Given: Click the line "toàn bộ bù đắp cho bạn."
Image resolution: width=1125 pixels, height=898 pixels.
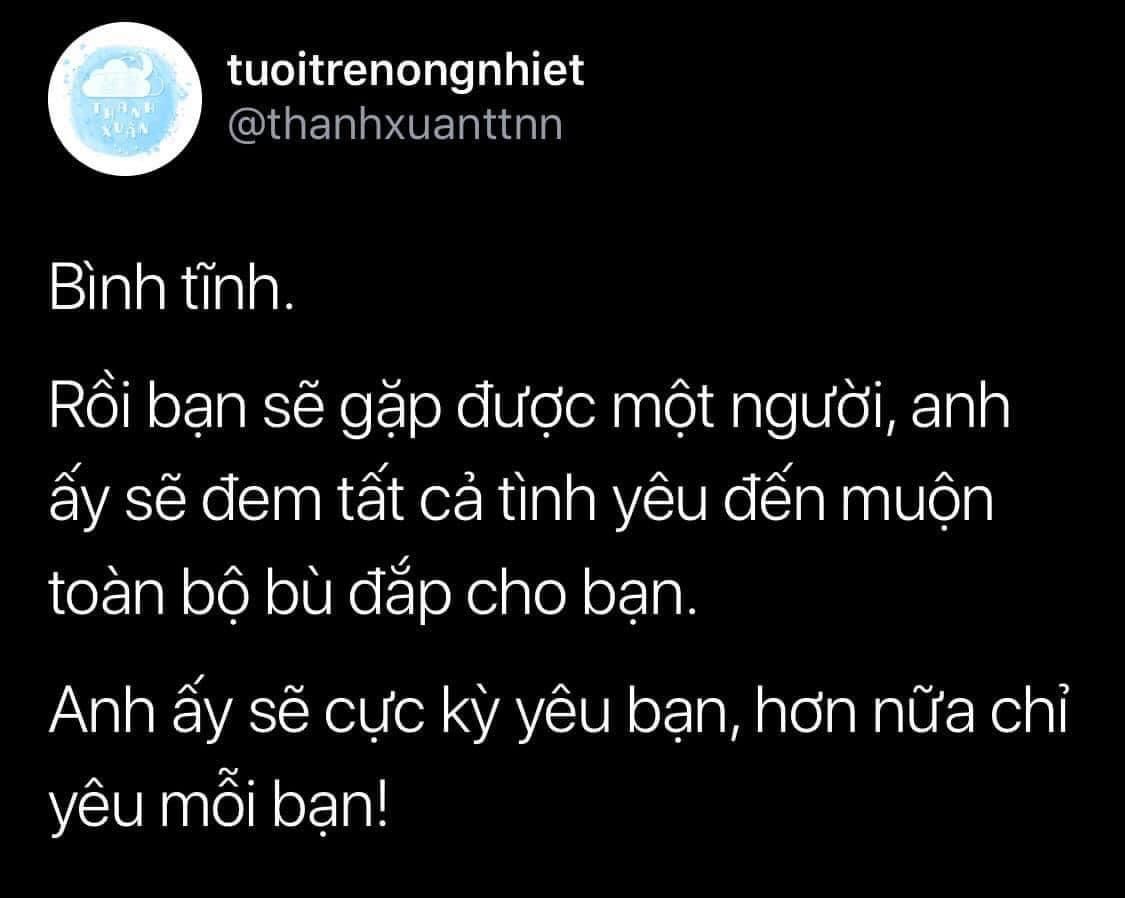Looking at the screenshot, I should pos(373,594).
